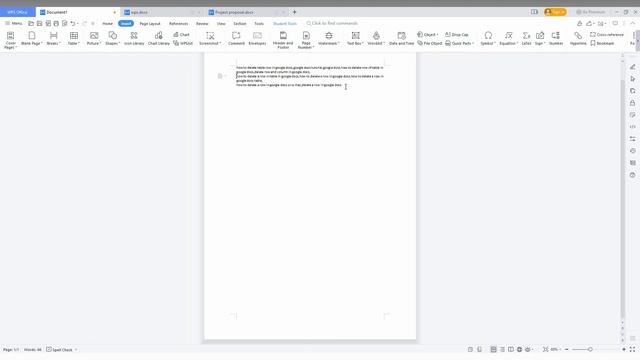Add a Comment

click(236, 38)
